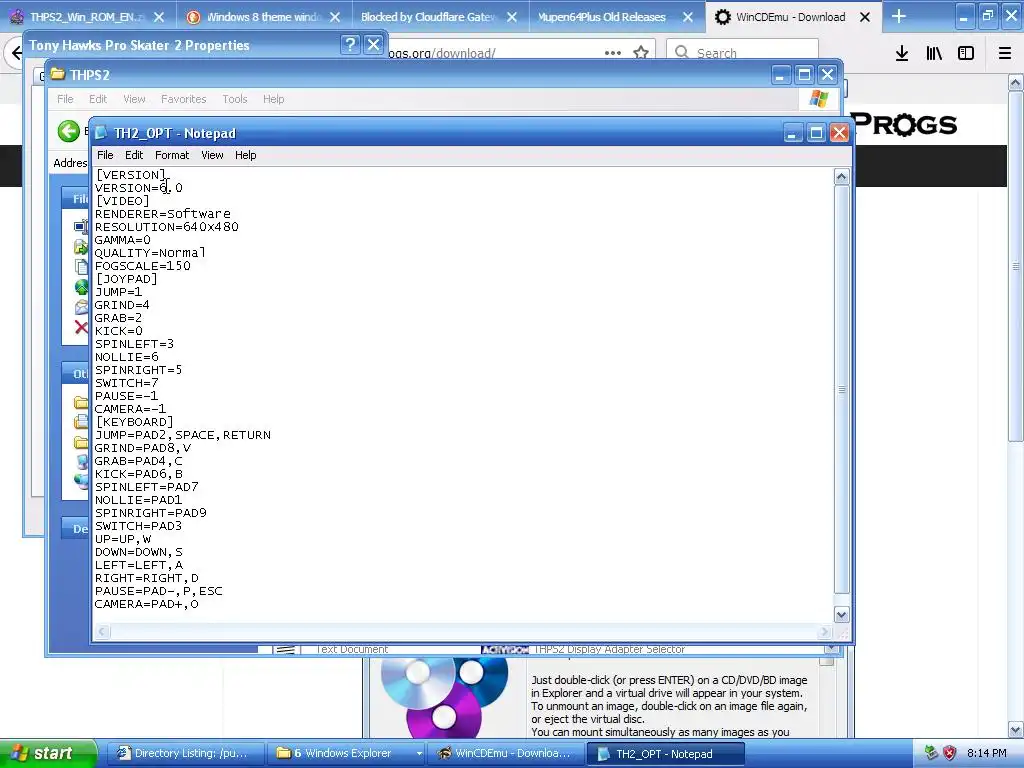This screenshot has width=1024, height=768.
Task: Open Notepad File menu
Action: (105, 155)
